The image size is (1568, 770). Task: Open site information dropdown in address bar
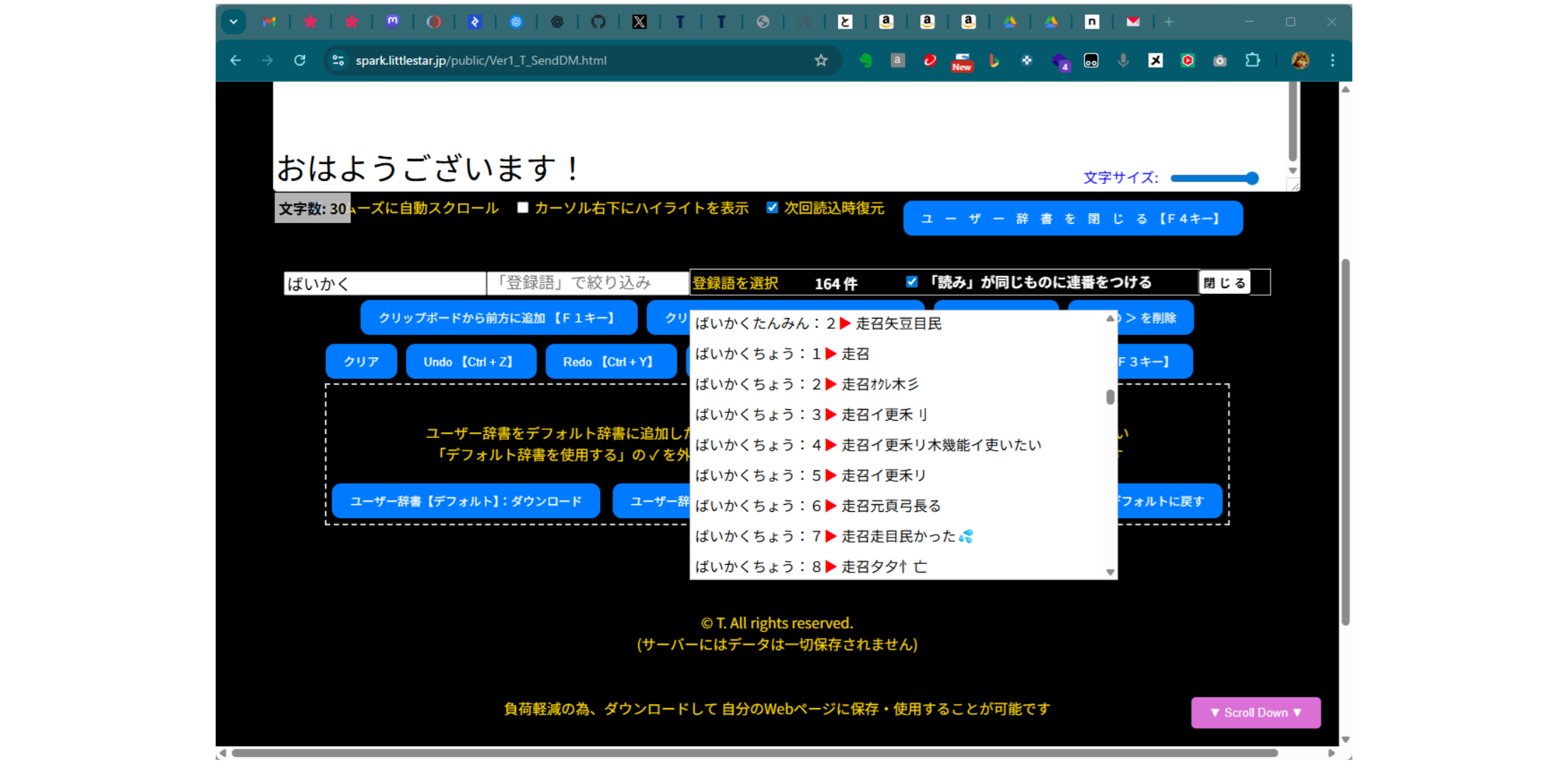pyautogui.click(x=337, y=61)
